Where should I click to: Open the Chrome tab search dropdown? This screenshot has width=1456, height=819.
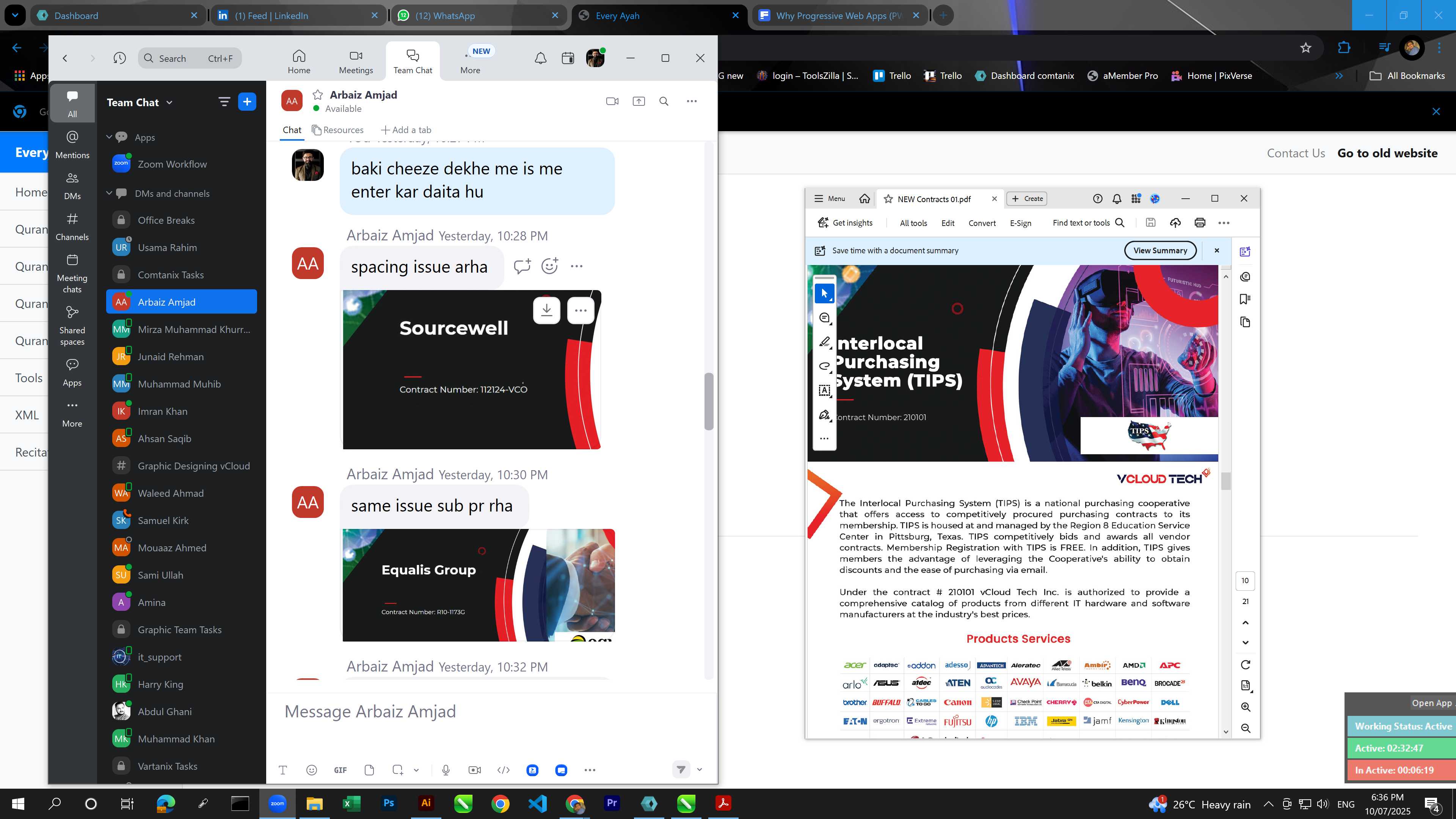tap(15, 15)
